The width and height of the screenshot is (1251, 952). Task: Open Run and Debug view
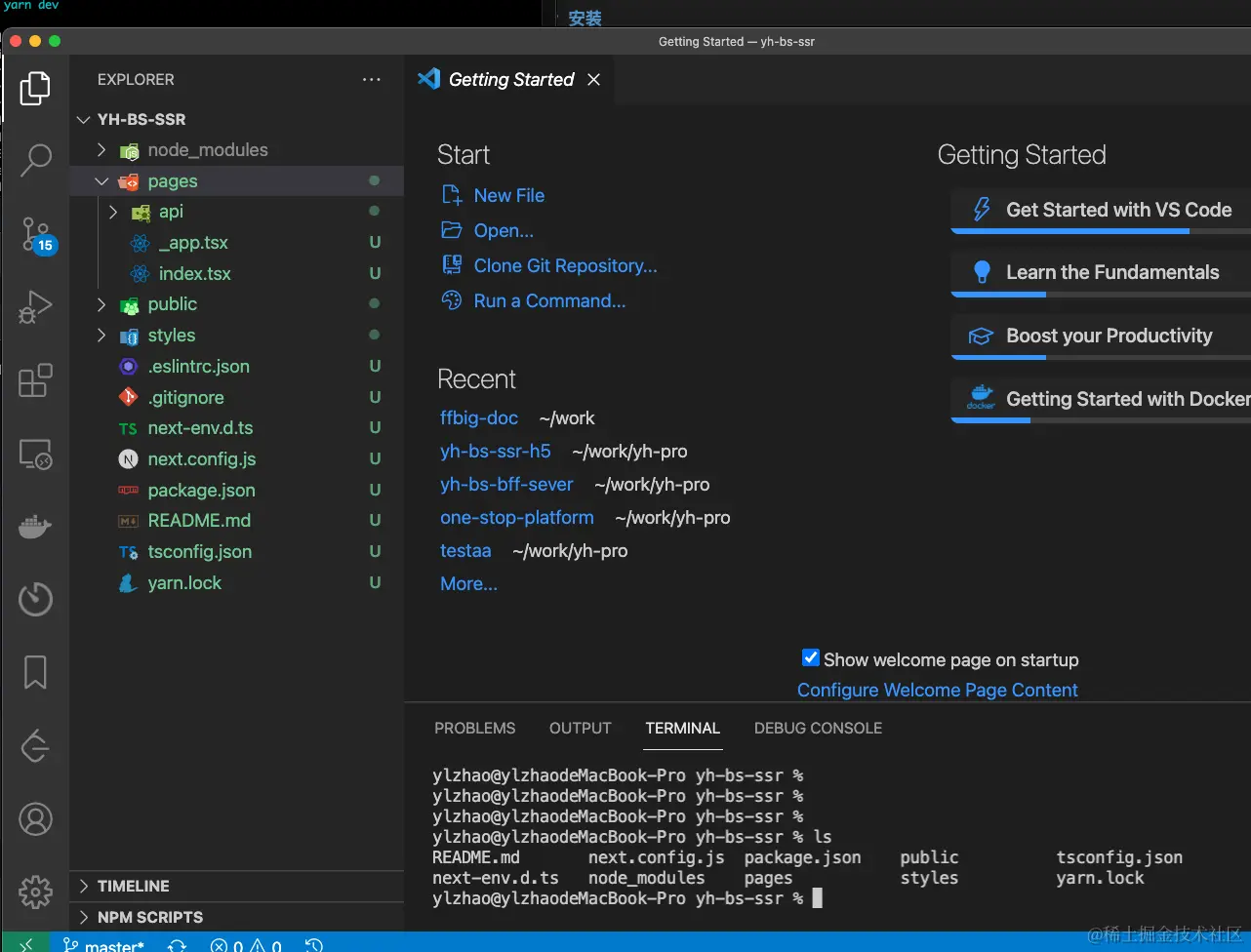click(x=36, y=307)
